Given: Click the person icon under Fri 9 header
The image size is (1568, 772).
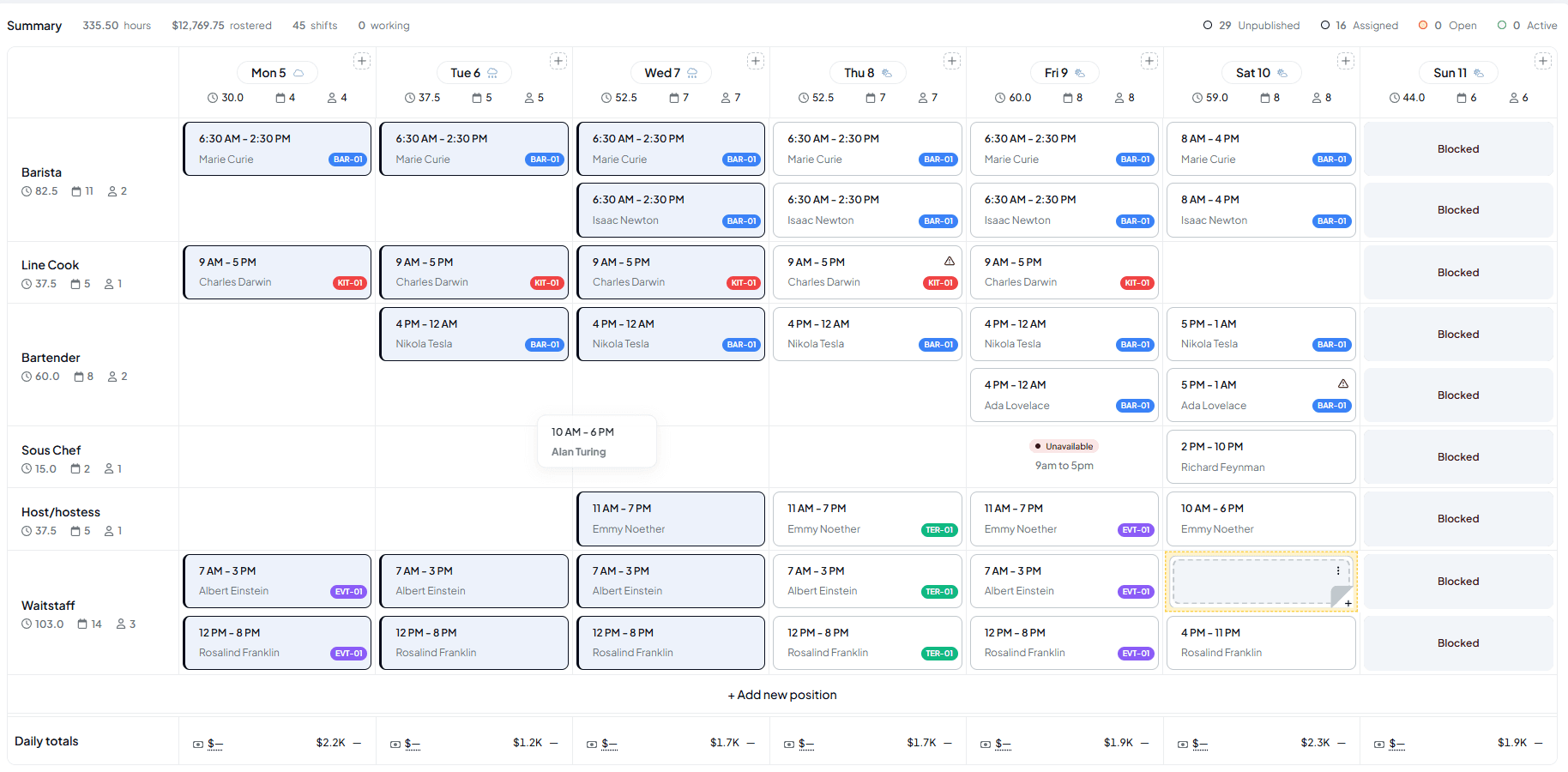Looking at the screenshot, I should (x=1119, y=98).
